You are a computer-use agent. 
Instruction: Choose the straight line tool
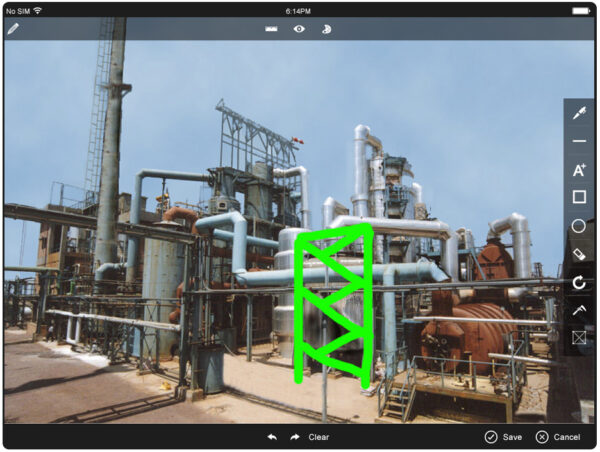coord(579,141)
